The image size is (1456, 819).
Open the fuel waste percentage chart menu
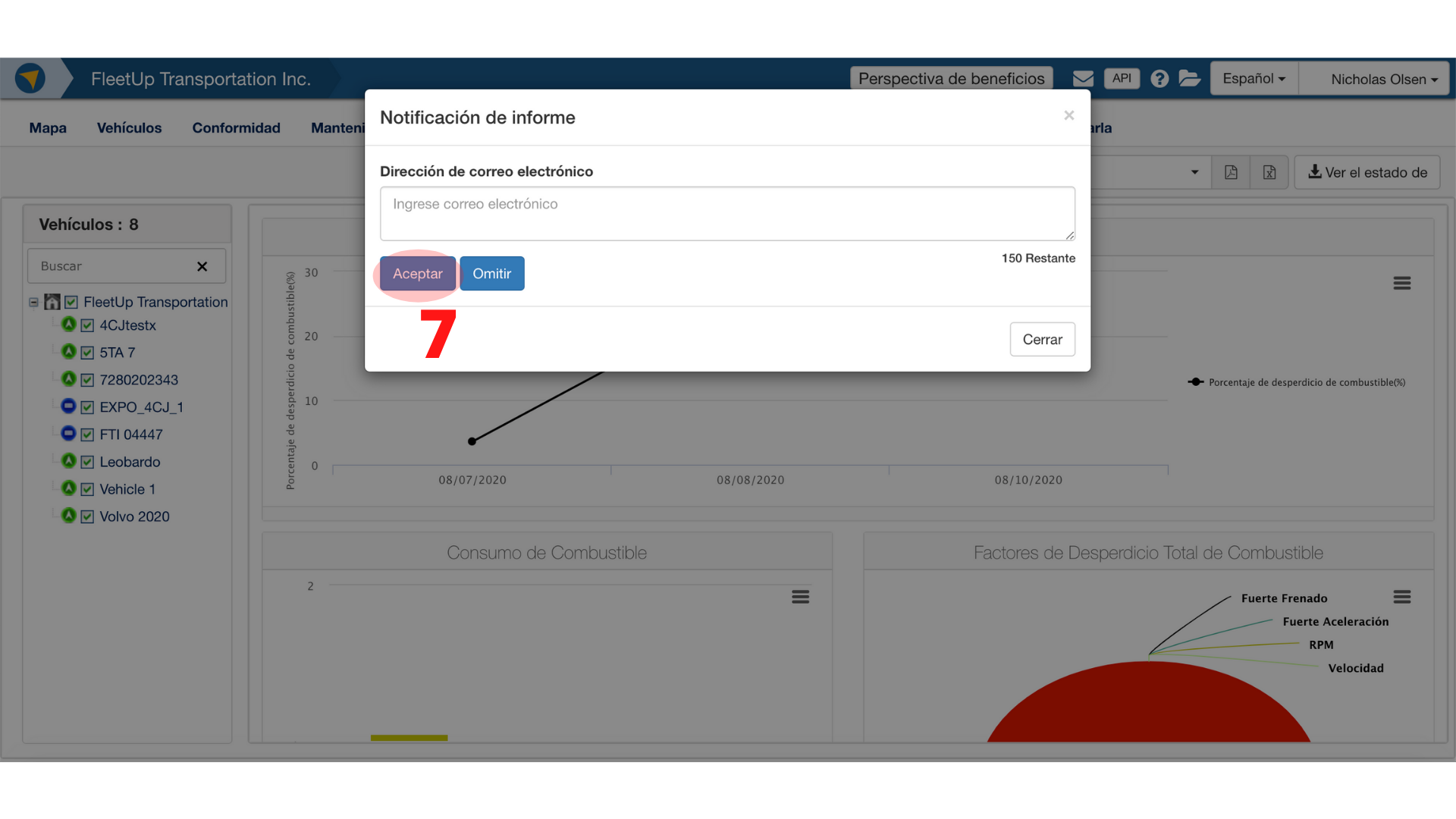click(1401, 283)
